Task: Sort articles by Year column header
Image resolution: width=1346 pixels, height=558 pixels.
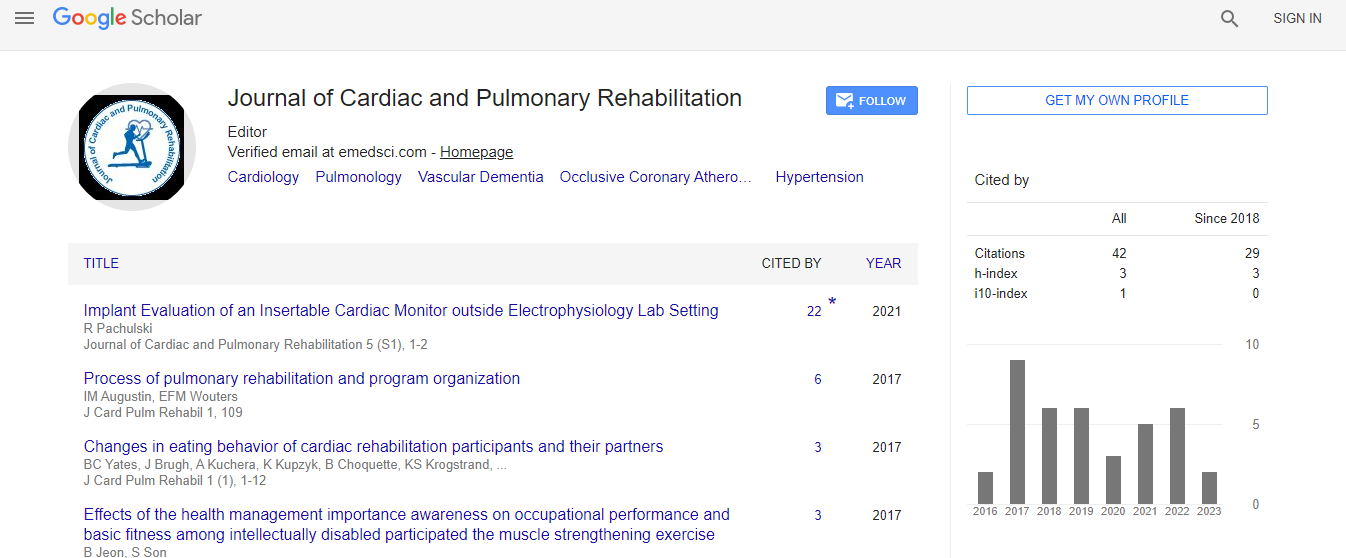Action: 883,263
